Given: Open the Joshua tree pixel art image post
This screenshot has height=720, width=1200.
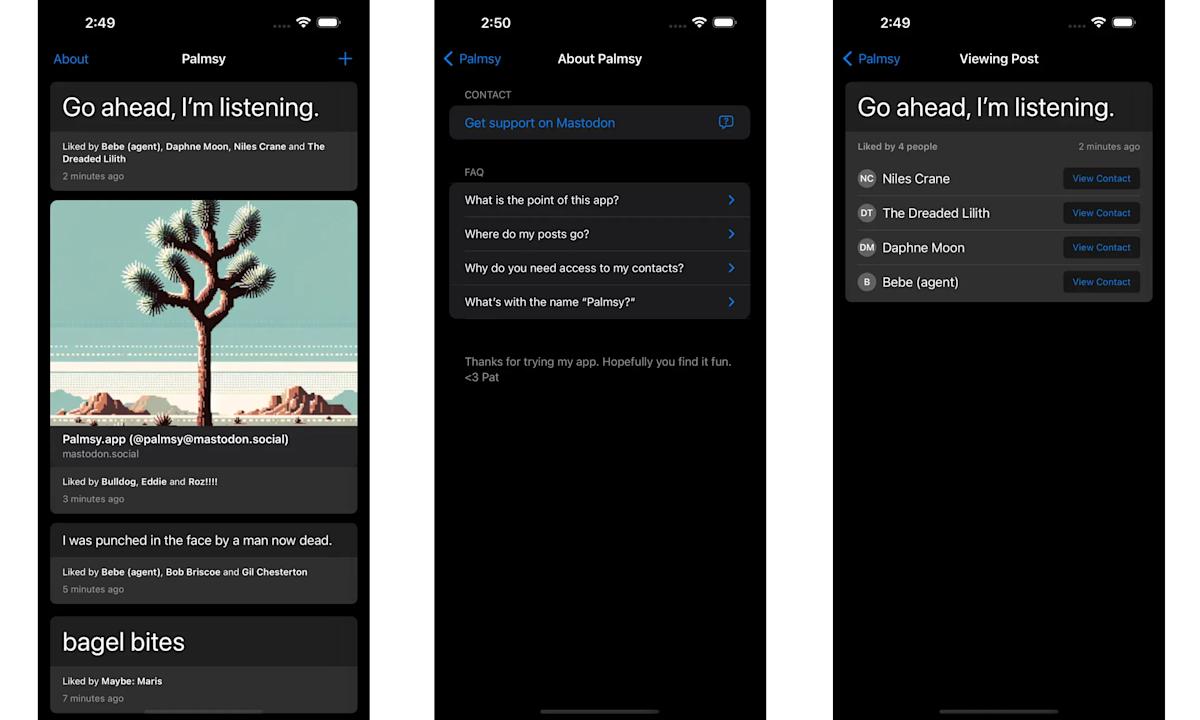Looking at the screenshot, I should point(204,313).
